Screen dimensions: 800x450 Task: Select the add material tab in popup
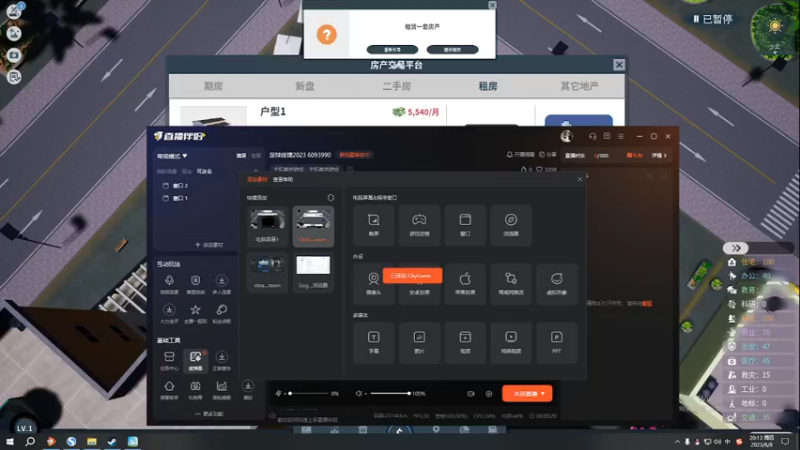click(257, 180)
